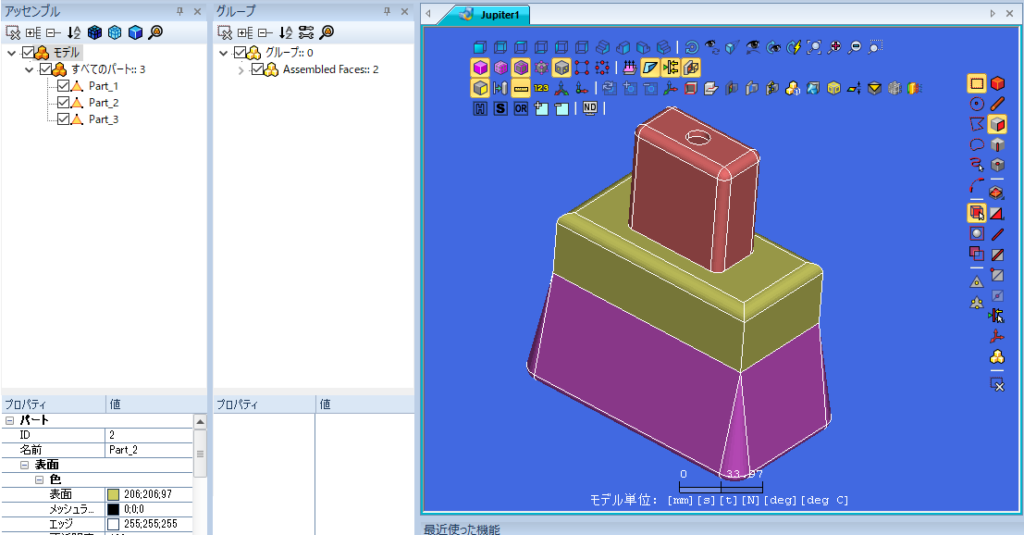
Task: Select the solid magenta cube display icon
Action: 480,67
